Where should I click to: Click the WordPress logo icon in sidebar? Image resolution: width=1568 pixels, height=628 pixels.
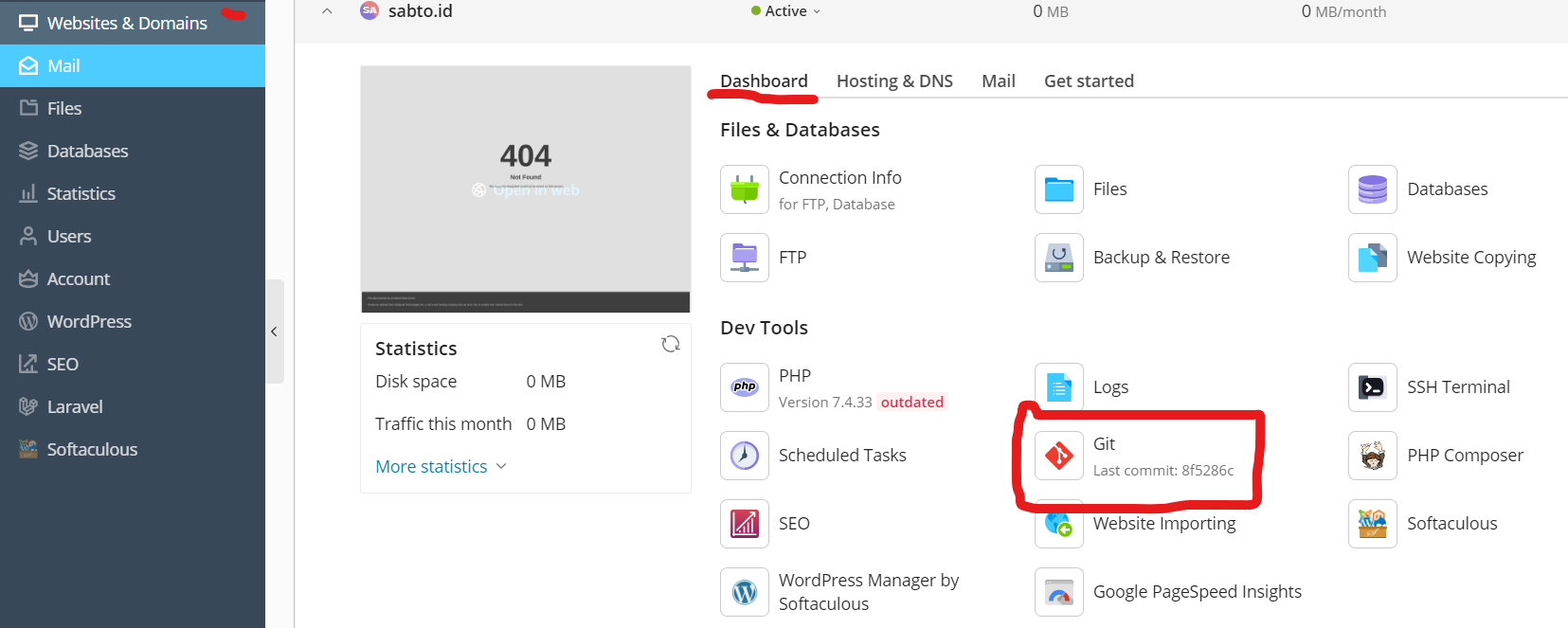click(x=28, y=322)
